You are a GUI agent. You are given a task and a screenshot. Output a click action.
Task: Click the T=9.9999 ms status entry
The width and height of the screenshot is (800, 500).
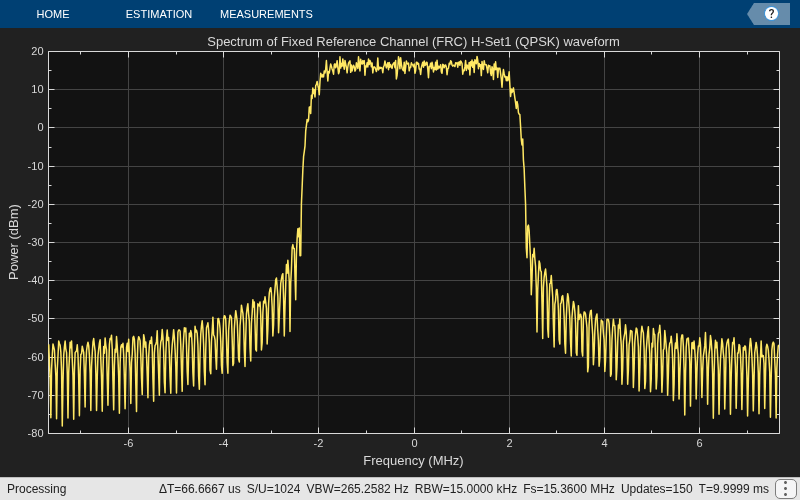tap(734, 489)
